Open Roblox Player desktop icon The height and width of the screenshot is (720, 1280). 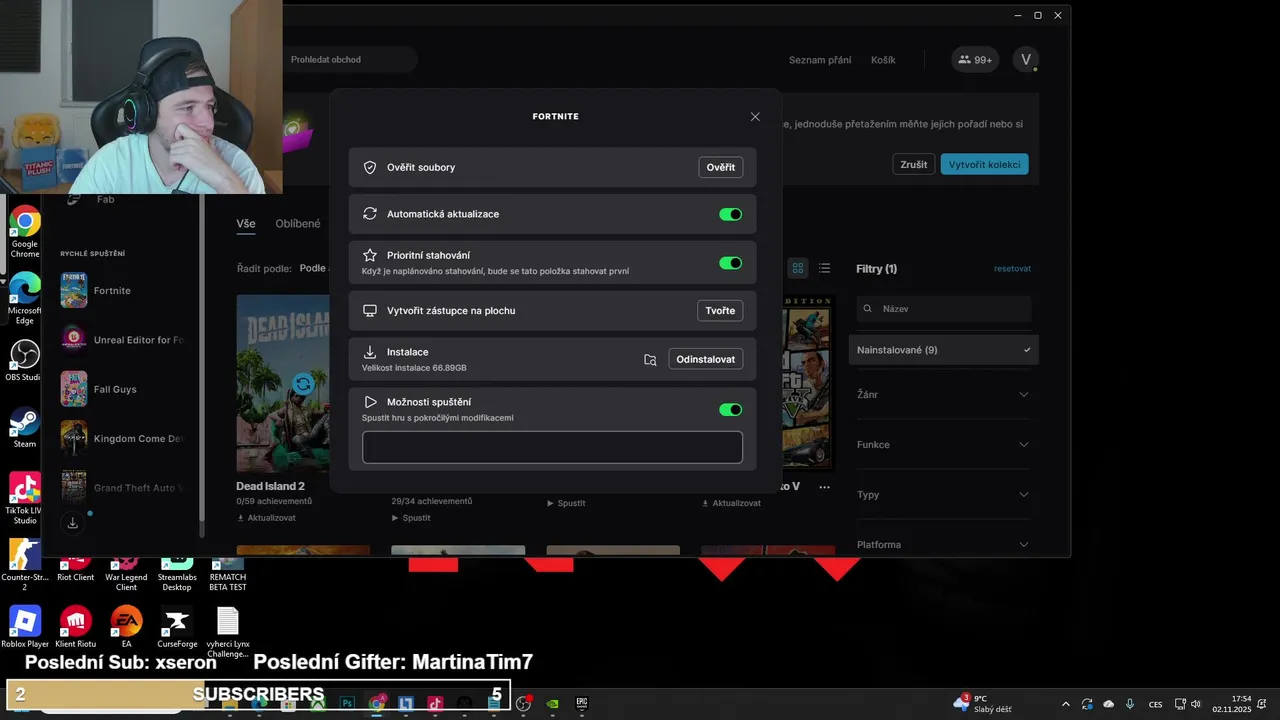pos(25,627)
